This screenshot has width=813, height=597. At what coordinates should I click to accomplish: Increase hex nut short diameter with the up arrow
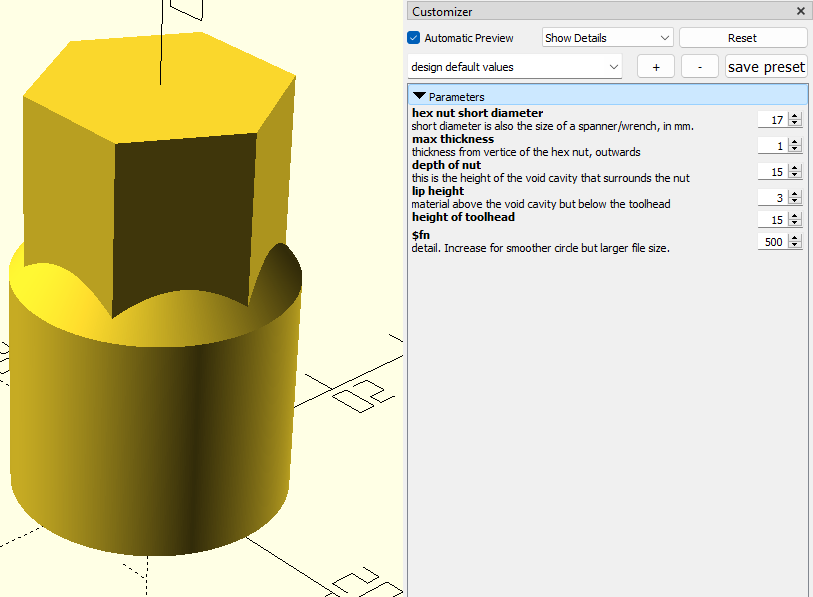tap(794, 116)
